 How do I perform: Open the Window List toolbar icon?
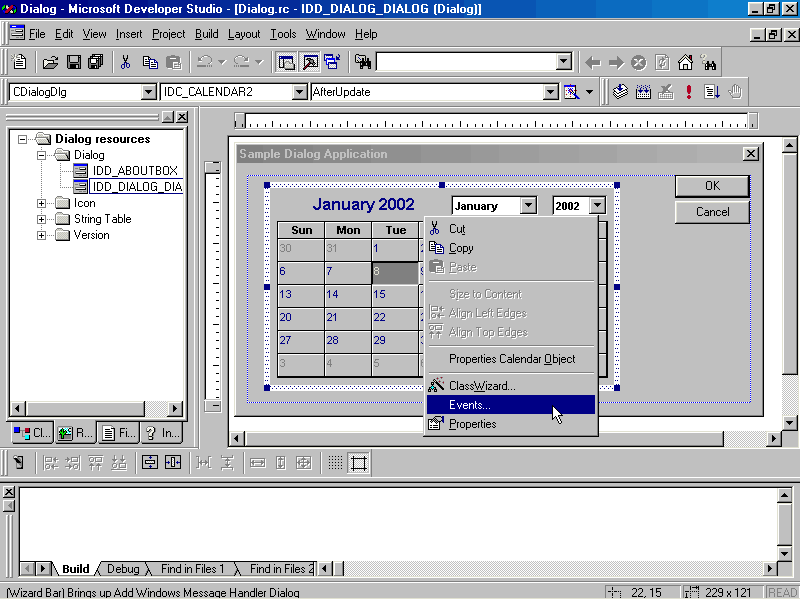[x=332, y=62]
